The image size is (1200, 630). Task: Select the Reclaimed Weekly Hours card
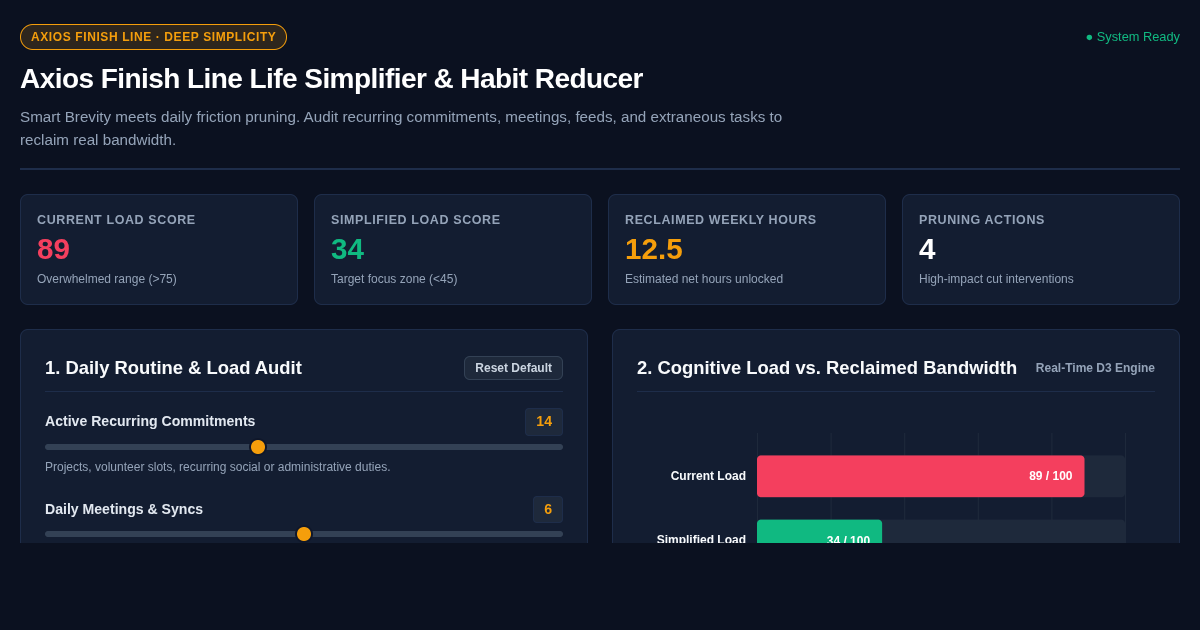coord(747,249)
